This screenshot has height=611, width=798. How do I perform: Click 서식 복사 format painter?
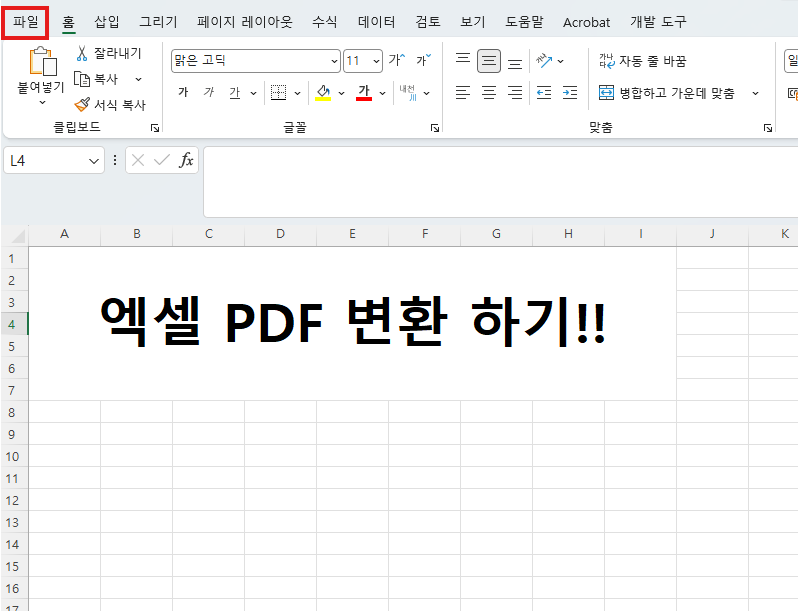[110, 105]
